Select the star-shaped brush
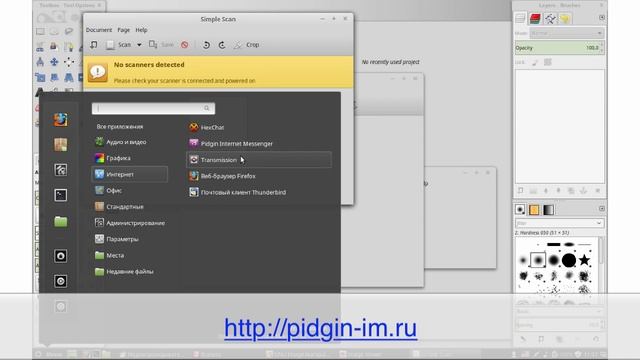Image resolution: width=640 pixels, height=360 pixels. pyautogui.click(x=584, y=260)
